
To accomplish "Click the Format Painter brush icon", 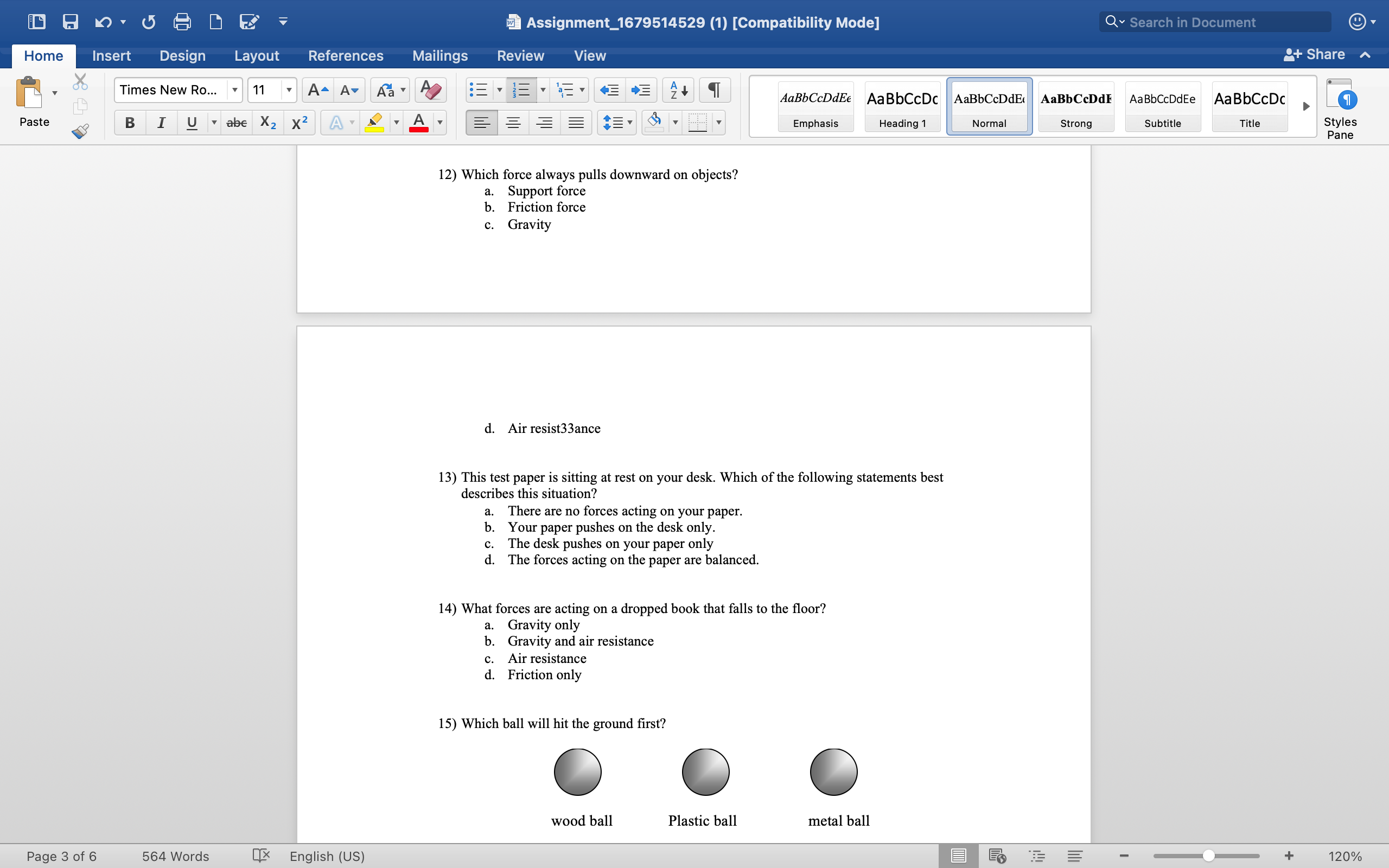I will click(x=80, y=131).
